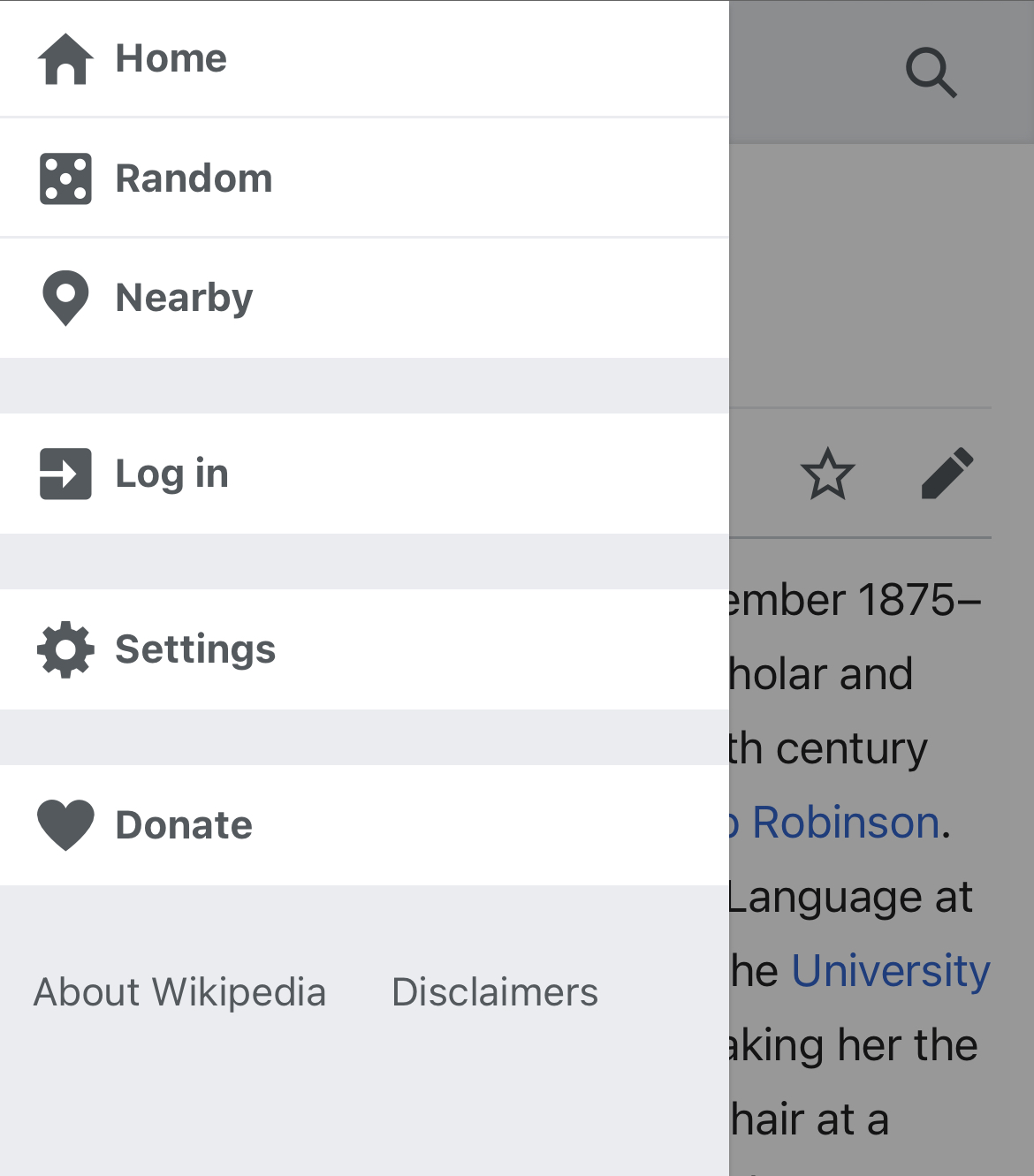Follow the Robinson article link
This screenshot has height=1176, width=1034.
point(844,823)
